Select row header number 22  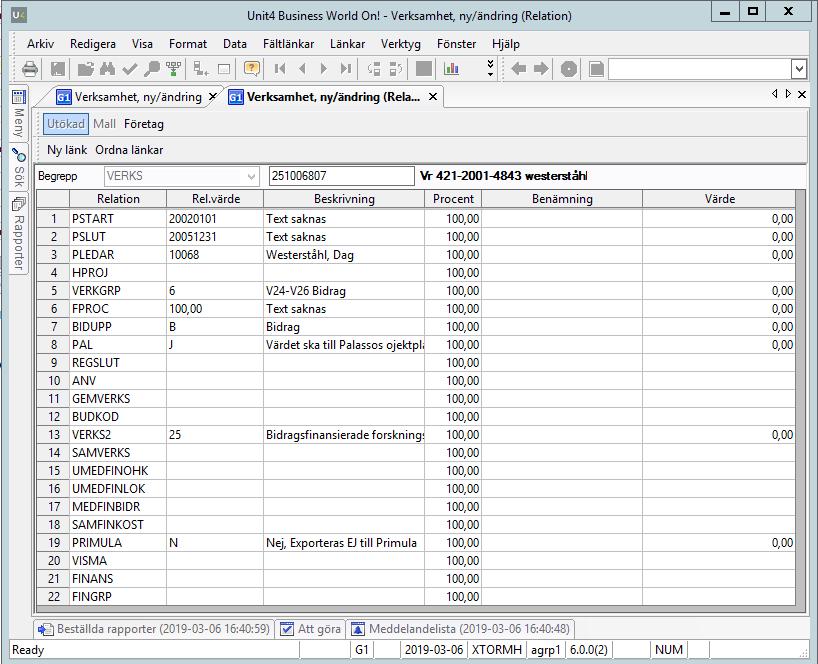pyautogui.click(x=54, y=597)
